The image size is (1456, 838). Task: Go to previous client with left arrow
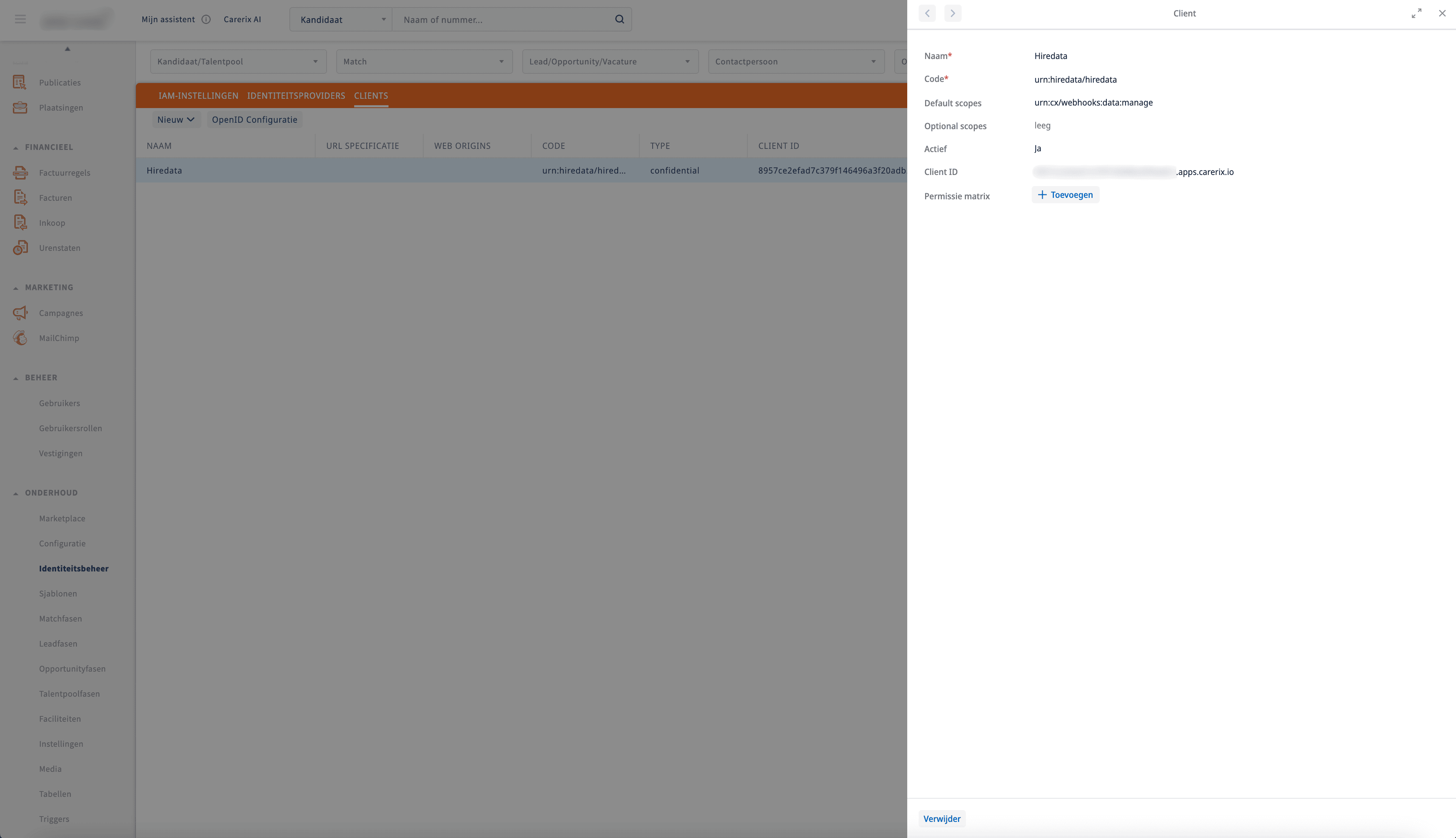tap(927, 13)
